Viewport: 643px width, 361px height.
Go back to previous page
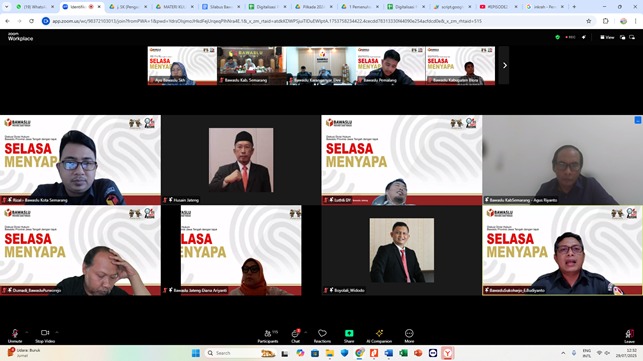(x=7, y=21)
